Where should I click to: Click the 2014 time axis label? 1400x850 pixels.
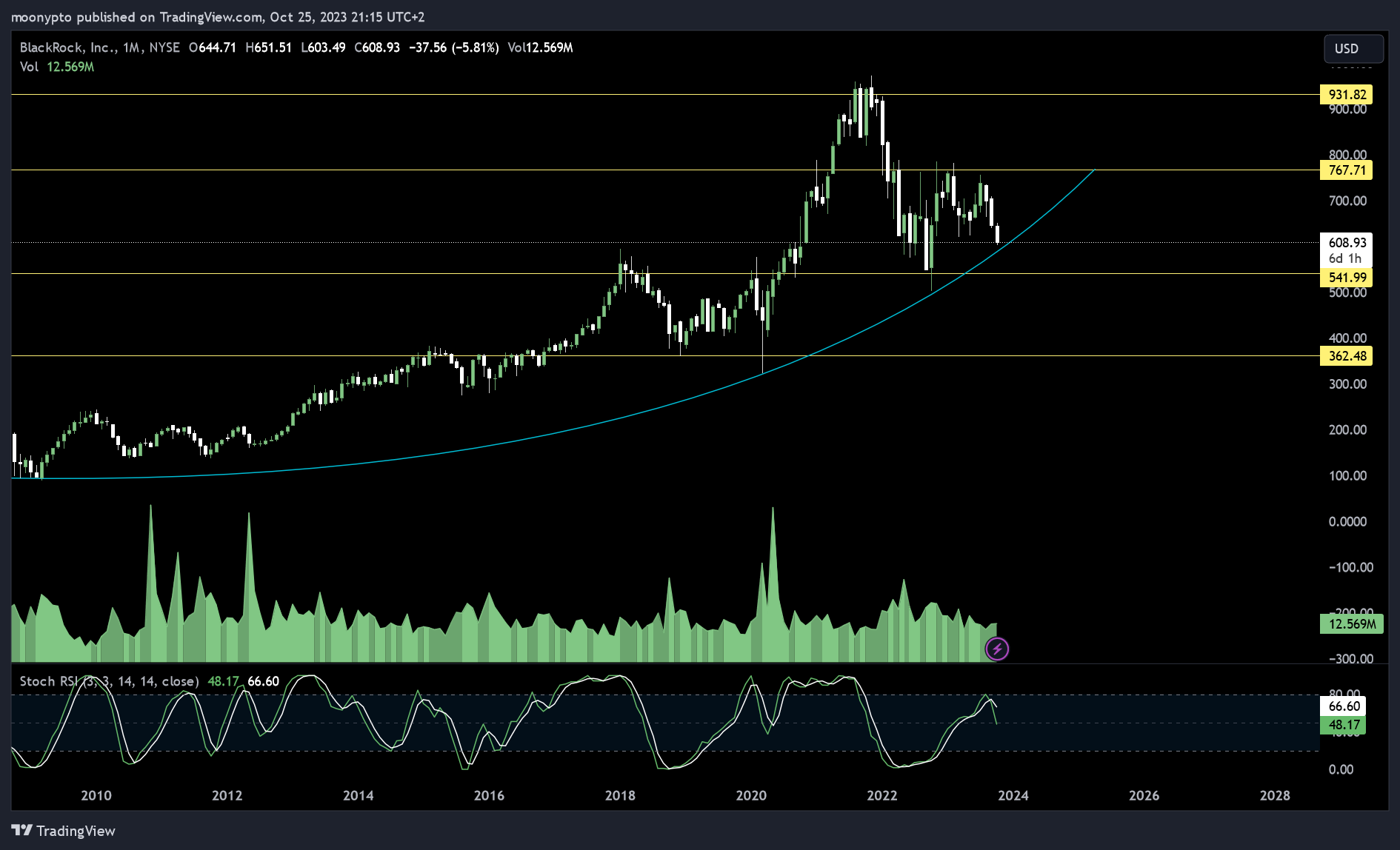[359, 796]
